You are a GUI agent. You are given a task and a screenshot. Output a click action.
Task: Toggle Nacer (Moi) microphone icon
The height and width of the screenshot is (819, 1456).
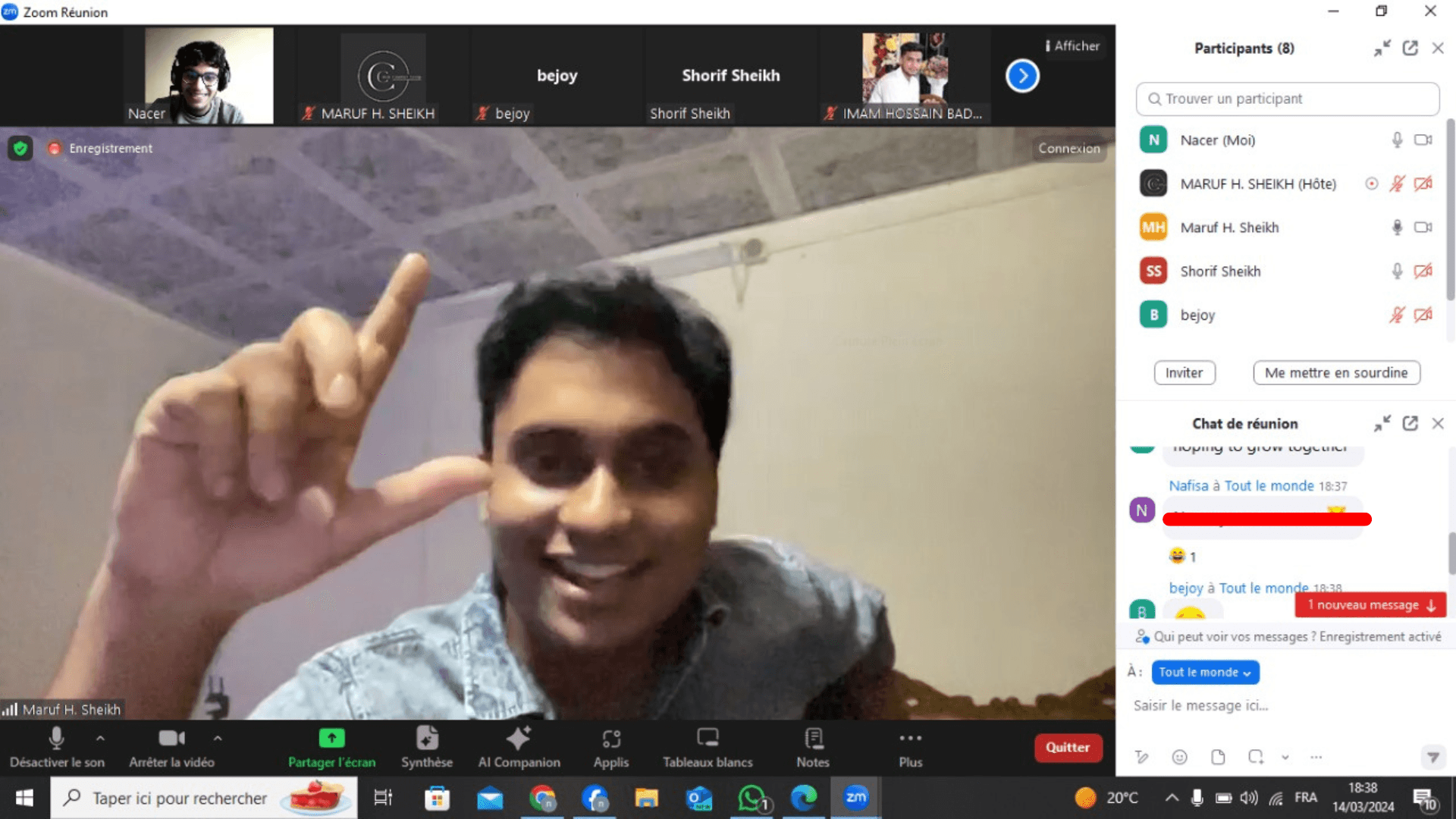click(x=1397, y=140)
